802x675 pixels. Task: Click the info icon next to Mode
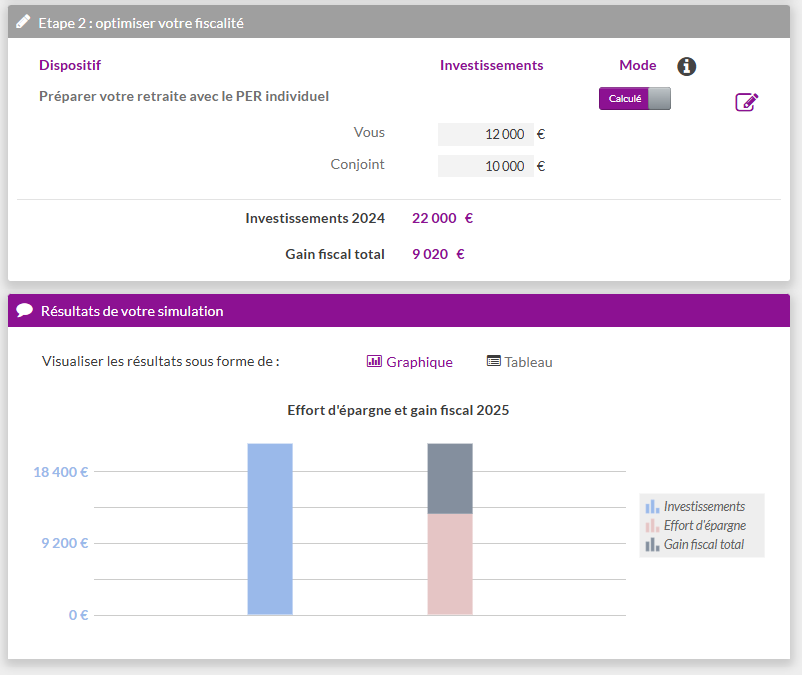(x=686, y=66)
